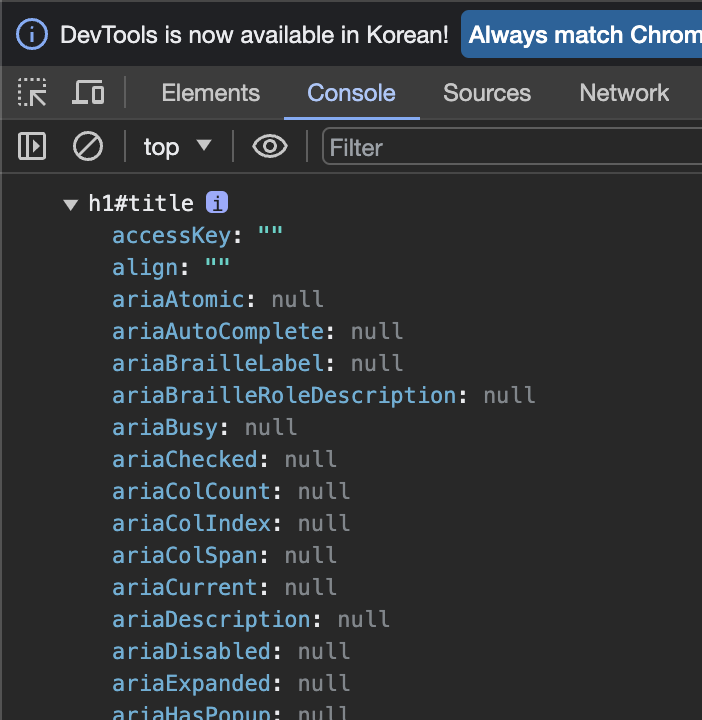Viewport: 702px width, 720px height.
Task: Select the align property row
Action: [x=171, y=267]
